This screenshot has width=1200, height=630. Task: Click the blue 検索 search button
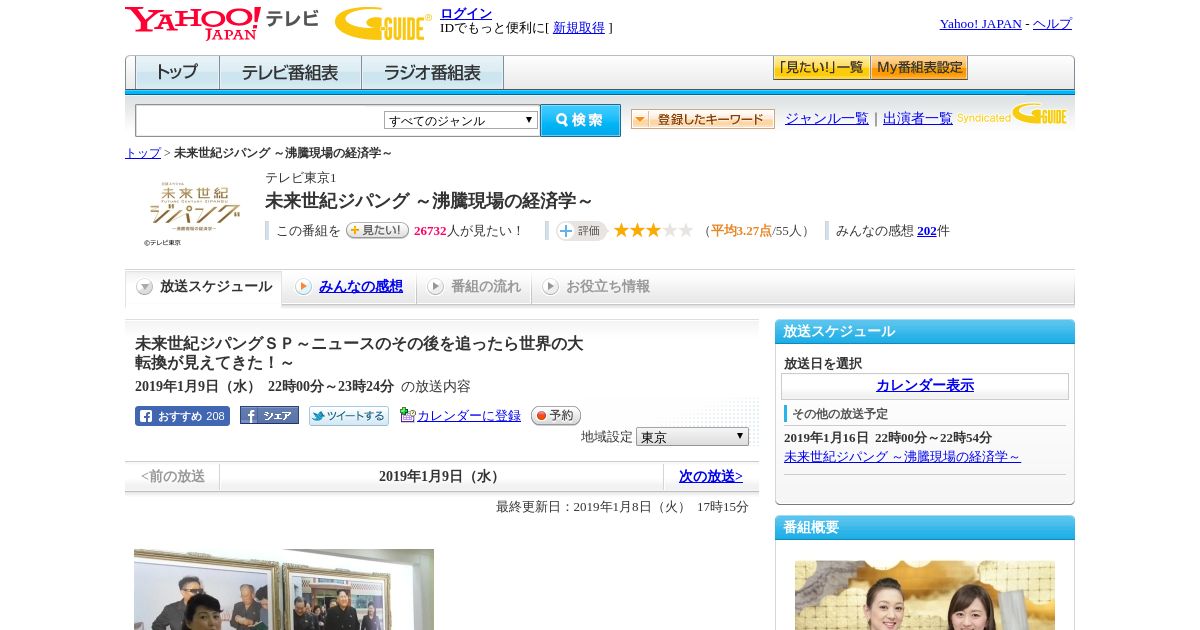point(580,120)
